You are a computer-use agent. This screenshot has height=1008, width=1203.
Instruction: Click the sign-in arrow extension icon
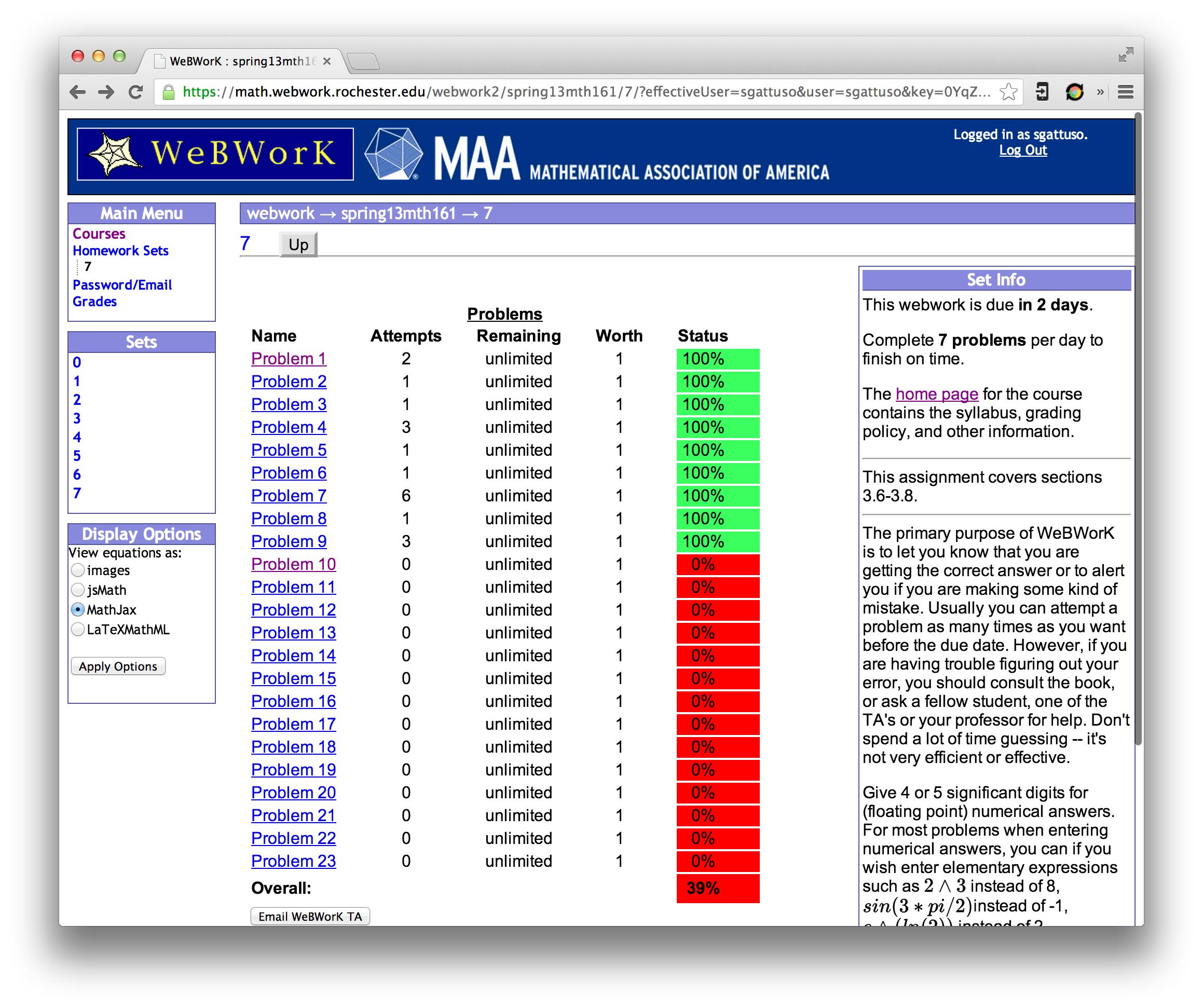[1042, 92]
